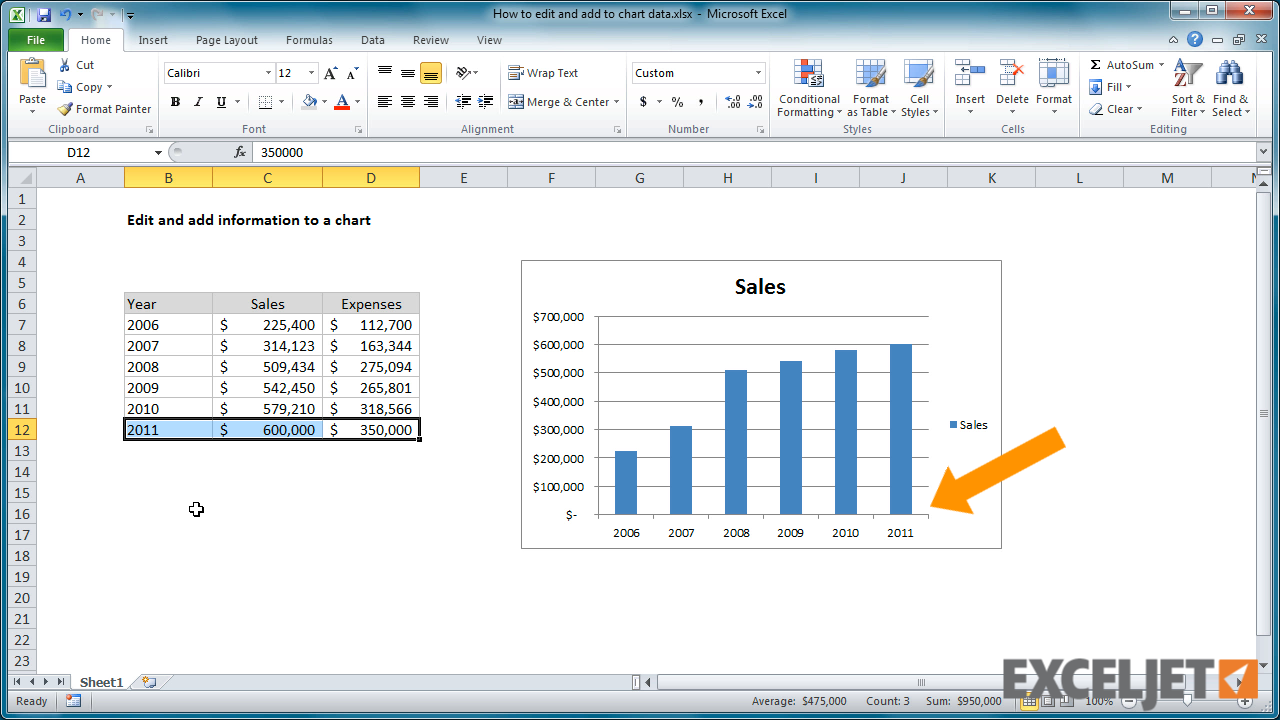Toggle Italic formatting

[198, 102]
